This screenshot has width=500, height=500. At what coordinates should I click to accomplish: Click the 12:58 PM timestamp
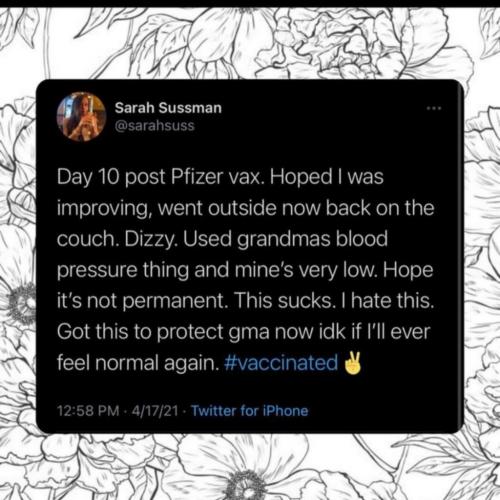(88, 411)
